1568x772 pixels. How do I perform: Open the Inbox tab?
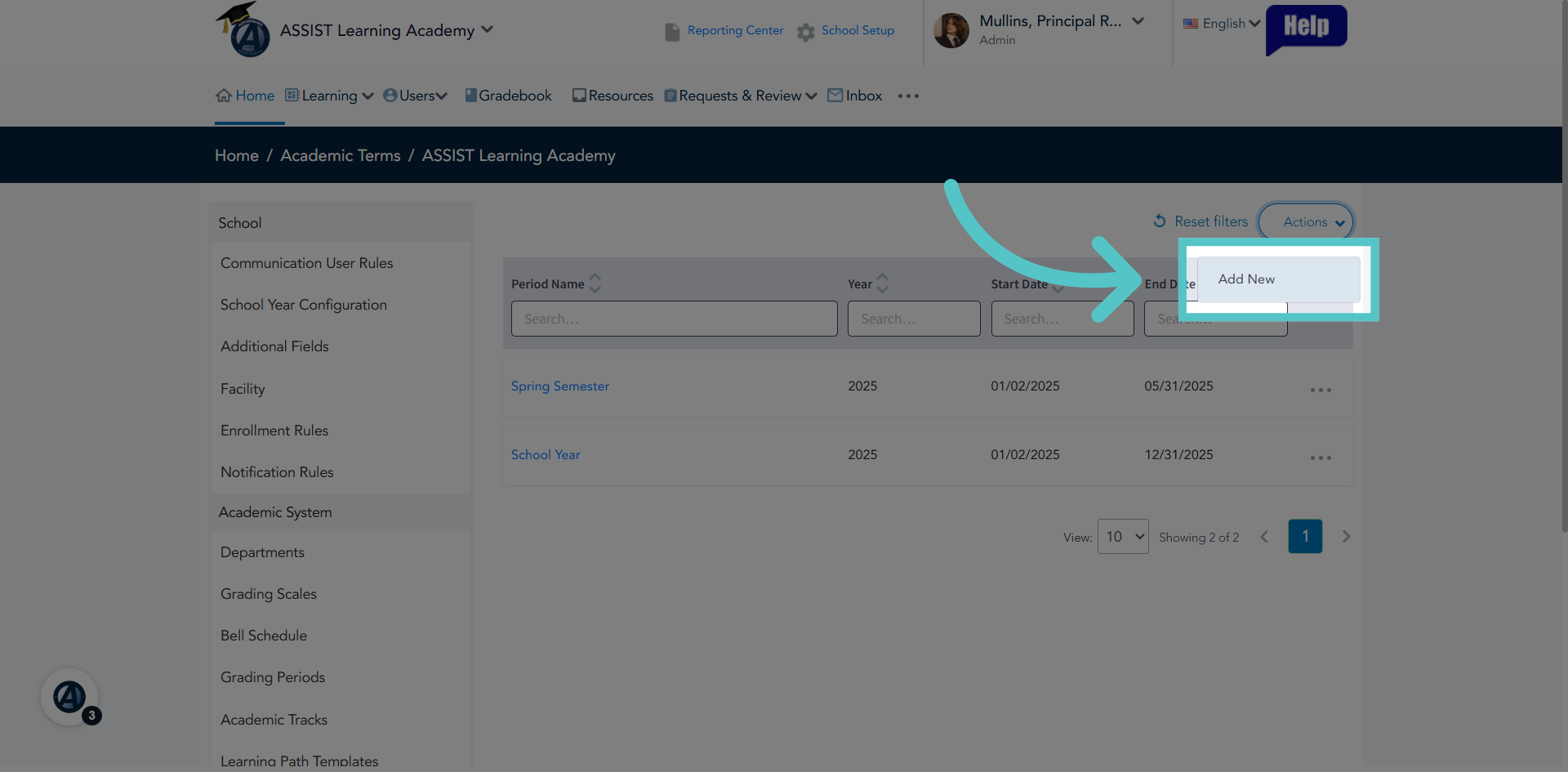pos(855,96)
